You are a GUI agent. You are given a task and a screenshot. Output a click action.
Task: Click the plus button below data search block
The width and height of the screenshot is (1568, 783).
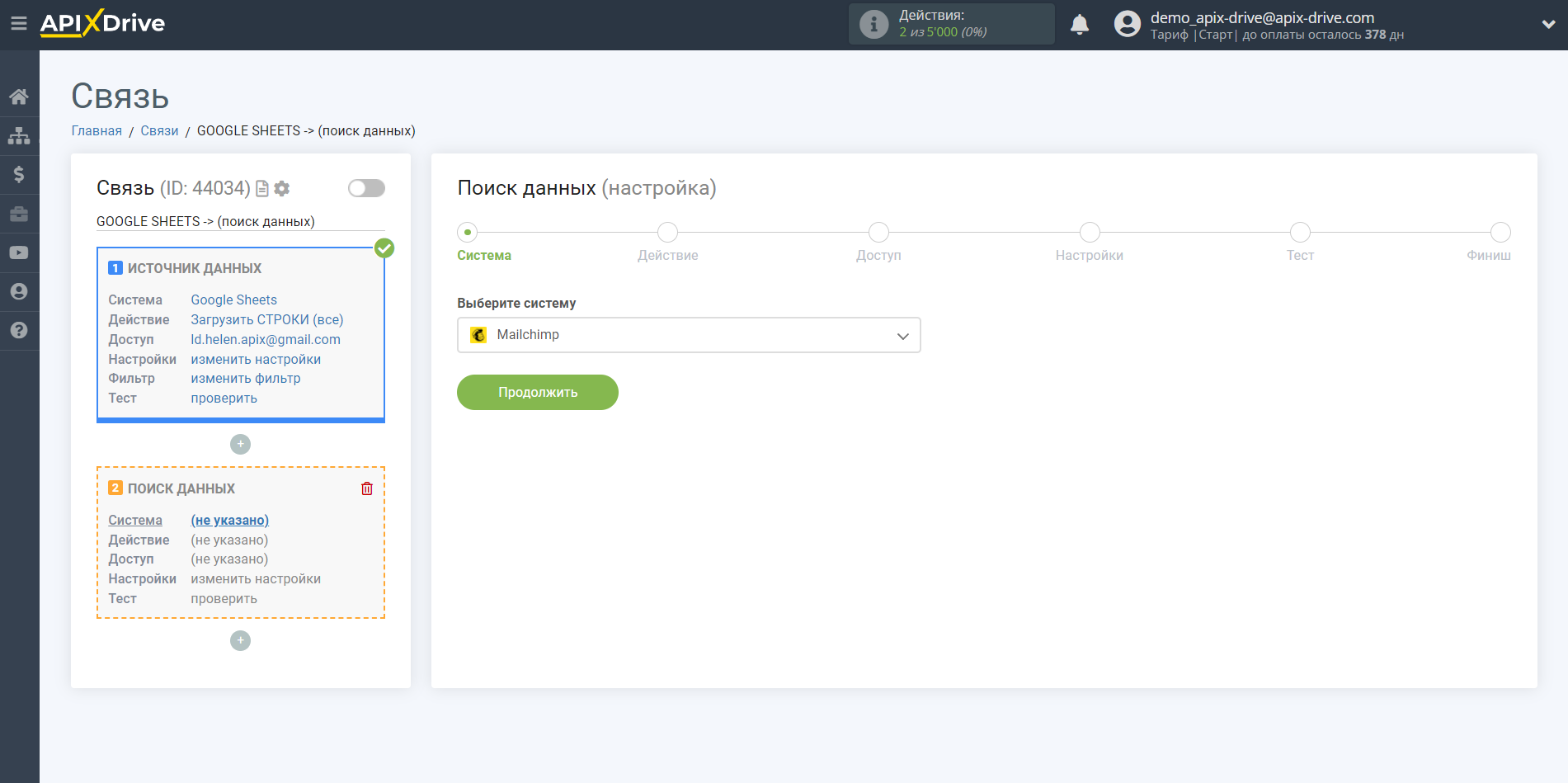click(x=240, y=640)
